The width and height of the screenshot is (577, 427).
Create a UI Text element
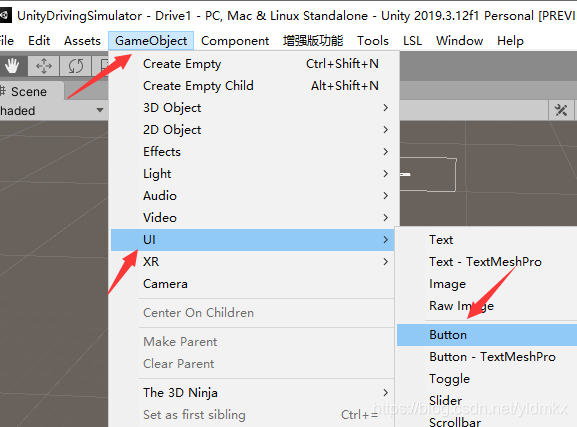click(487, 240)
